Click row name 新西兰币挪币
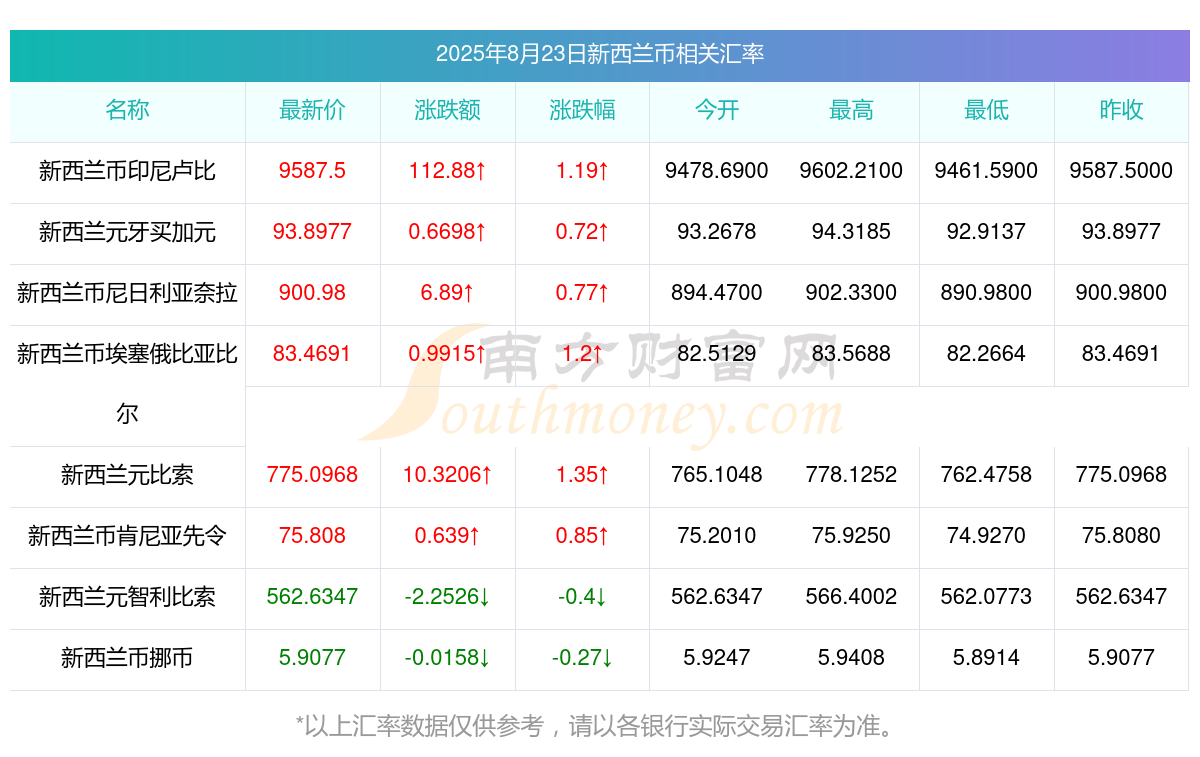This screenshot has height=757, width=1200. pos(127,658)
